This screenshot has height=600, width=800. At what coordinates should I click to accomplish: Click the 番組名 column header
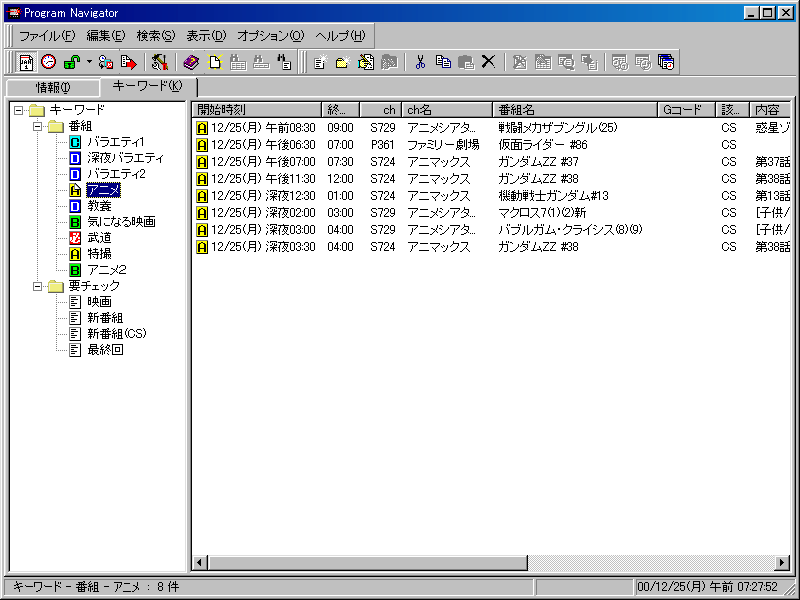pos(574,109)
